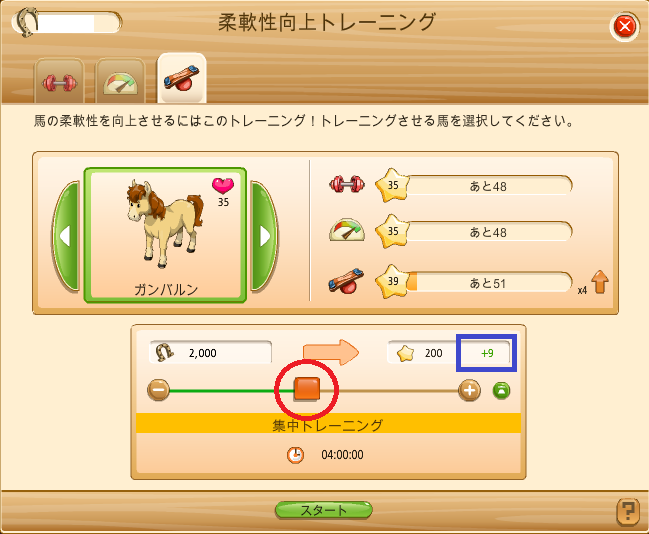Switch to the dumbbell strength training tab
The height and width of the screenshot is (534, 649).
coord(59,82)
